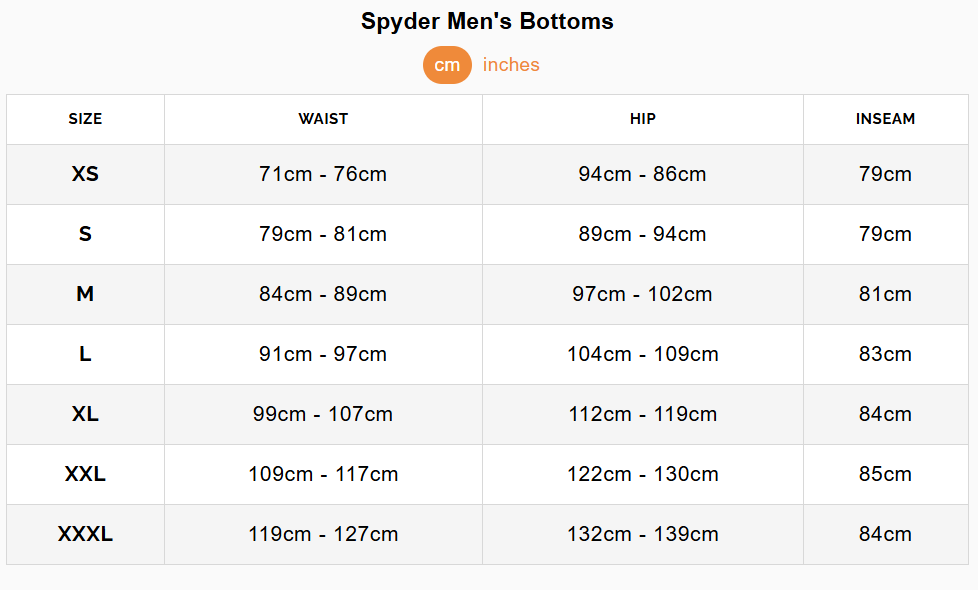The image size is (978, 590).
Task: Select the S size row label
Action: pyautogui.click(x=85, y=234)
